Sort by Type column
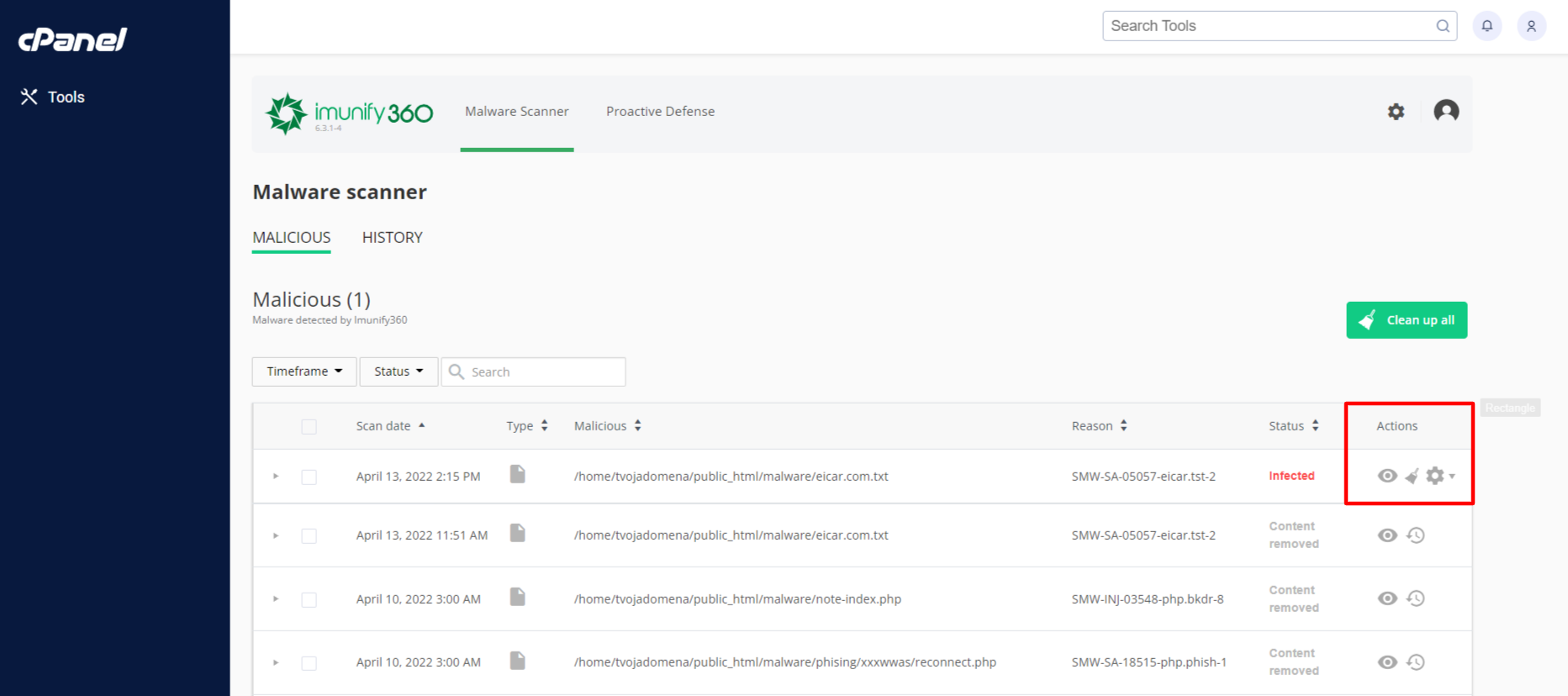 coord(527,426)
